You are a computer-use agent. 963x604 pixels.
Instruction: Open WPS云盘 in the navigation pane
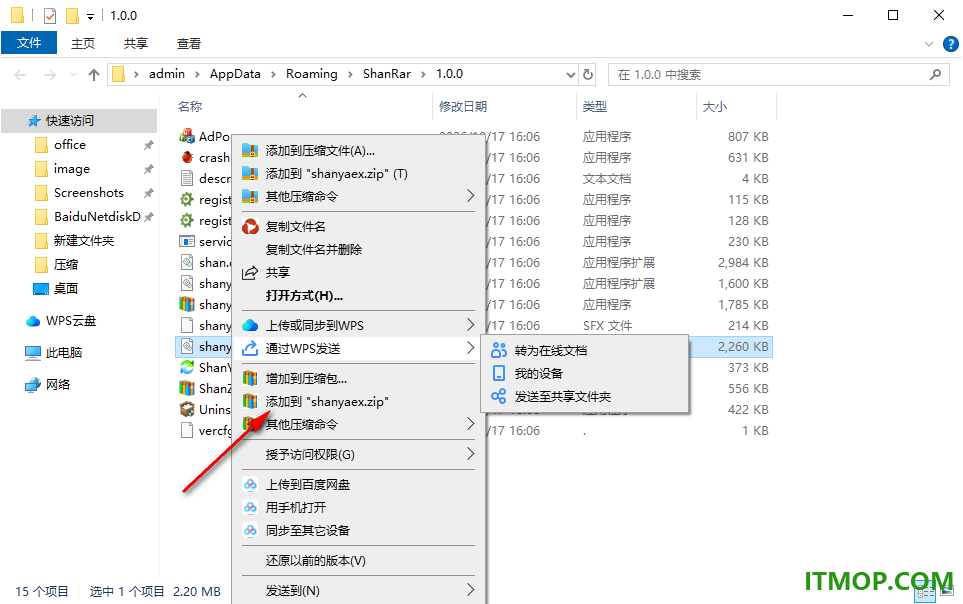tap(71, 321)
